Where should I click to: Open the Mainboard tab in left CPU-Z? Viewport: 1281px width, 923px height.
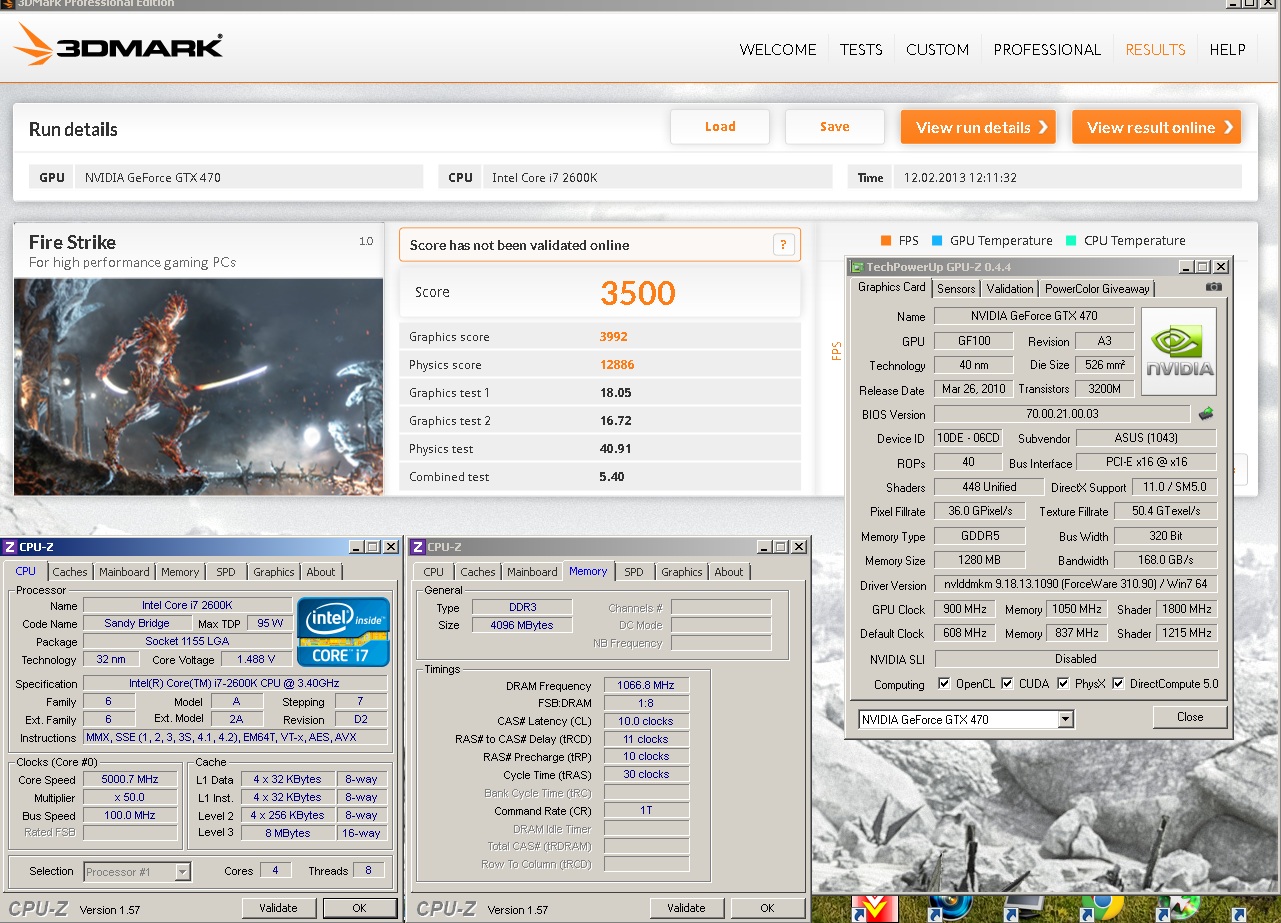click(x=124, y=572)
